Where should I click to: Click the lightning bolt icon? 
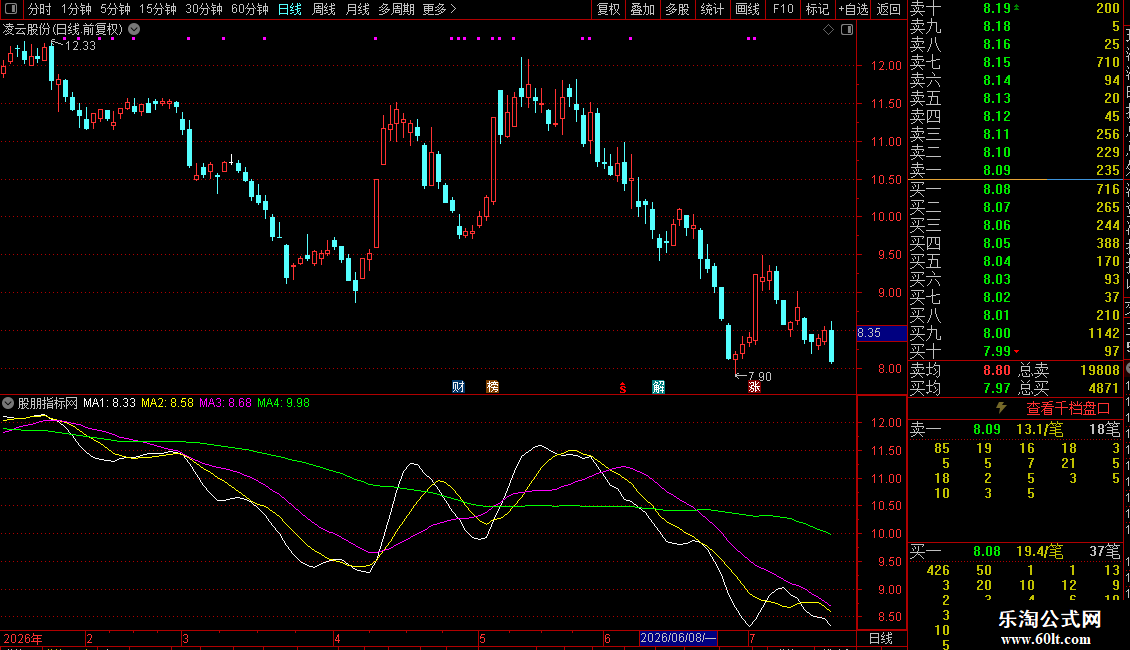tap(1001, 408)
